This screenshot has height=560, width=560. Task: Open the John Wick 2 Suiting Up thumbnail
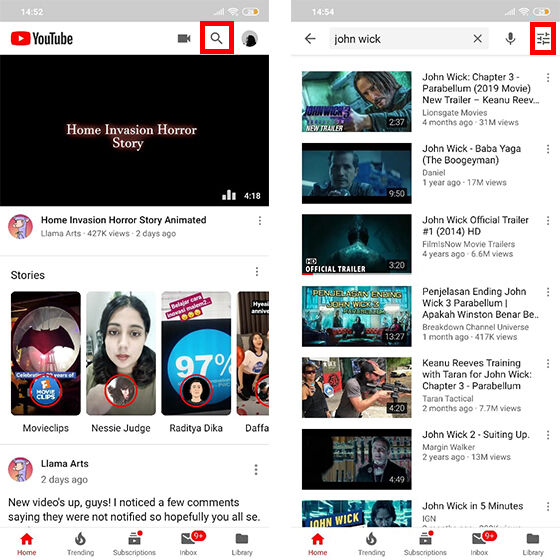[x=356, y=459]
